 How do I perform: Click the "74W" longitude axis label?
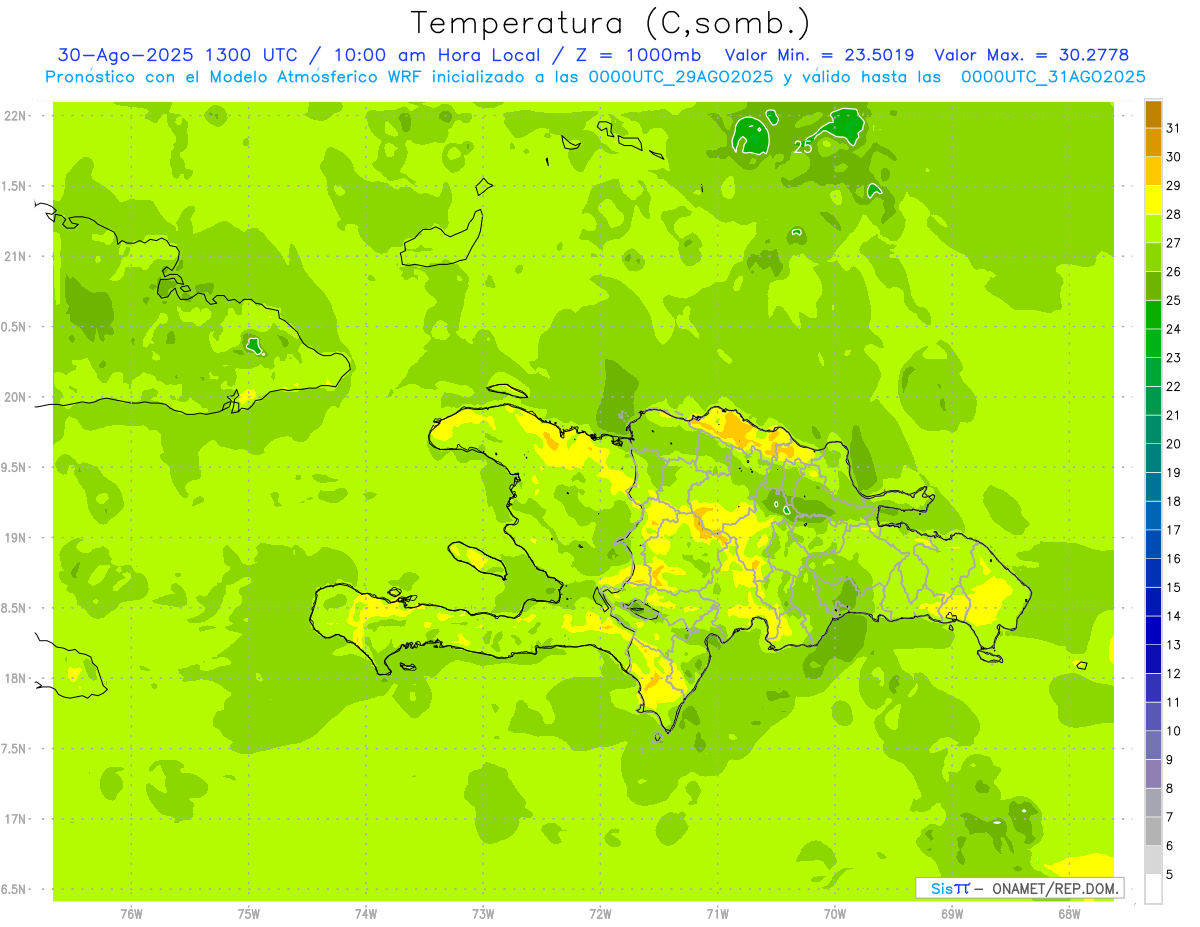click(x=366, y=914)
